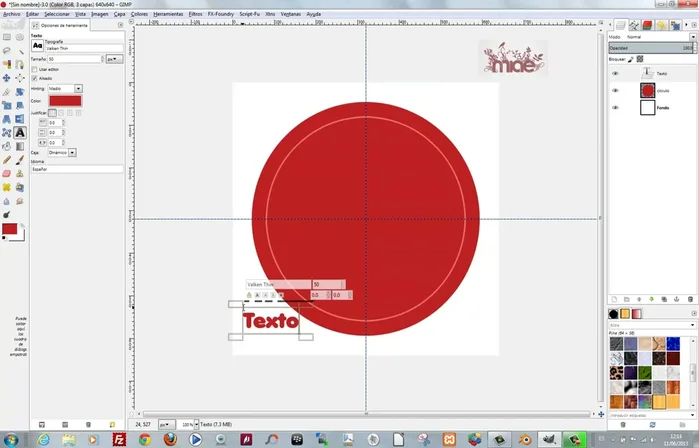This screenshot has height=448, width=699.
Task: Enable the 'Usar editor' checkbox
Action: [x=34, y=69]
